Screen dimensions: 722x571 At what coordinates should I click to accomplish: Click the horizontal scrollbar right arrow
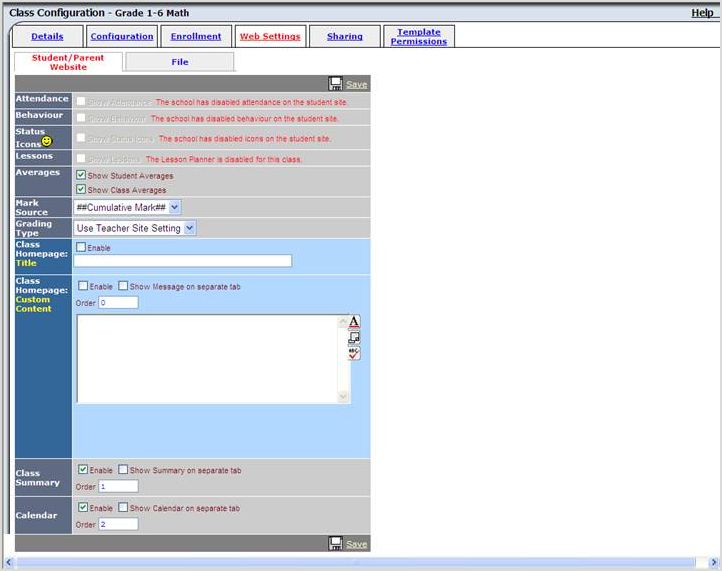pyautogui.click(x=712, y=563)
